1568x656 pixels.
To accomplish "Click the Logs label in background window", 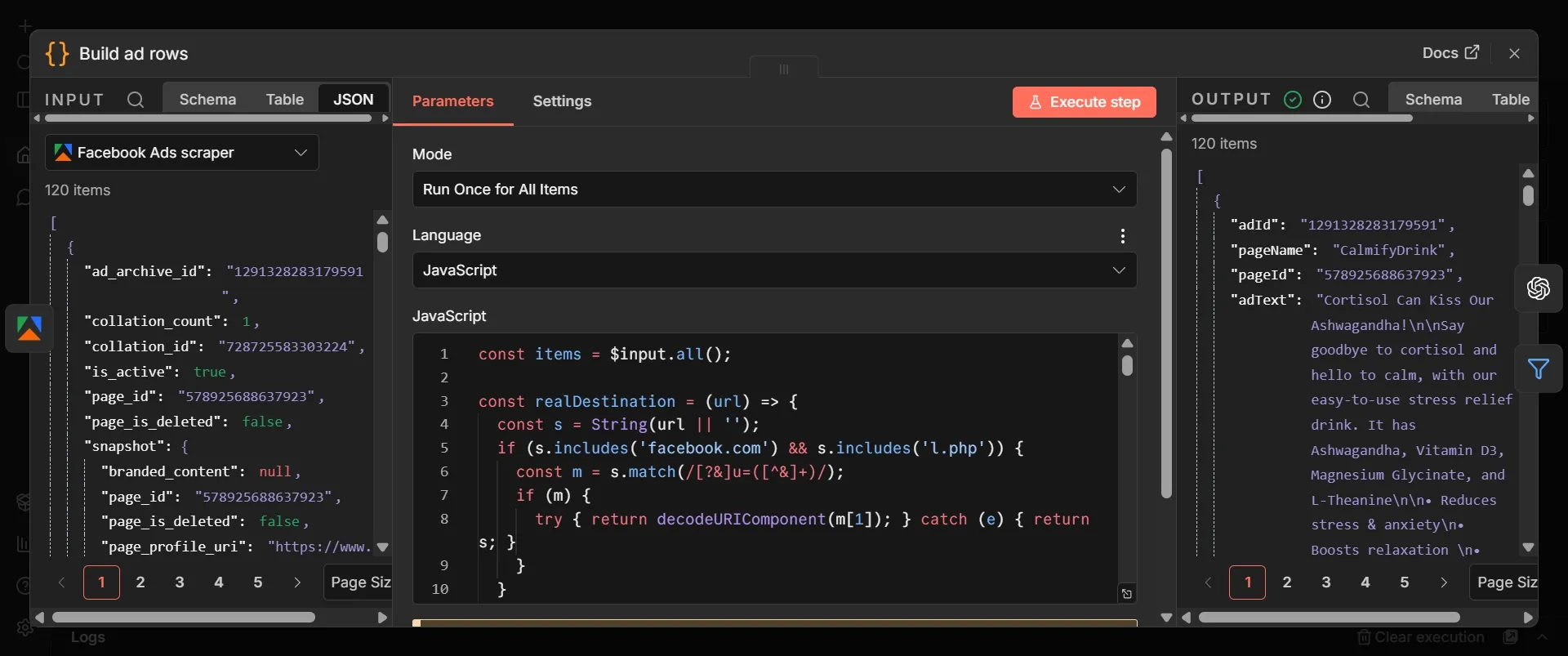I will tap(87, 637).
